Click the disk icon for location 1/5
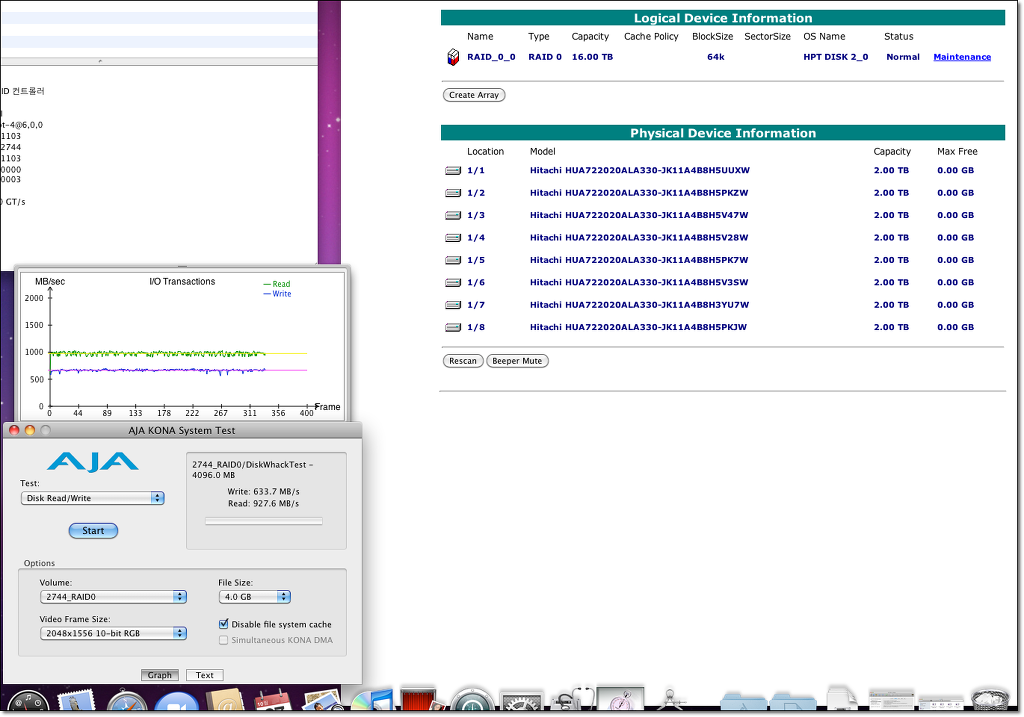 coord(453,261)
